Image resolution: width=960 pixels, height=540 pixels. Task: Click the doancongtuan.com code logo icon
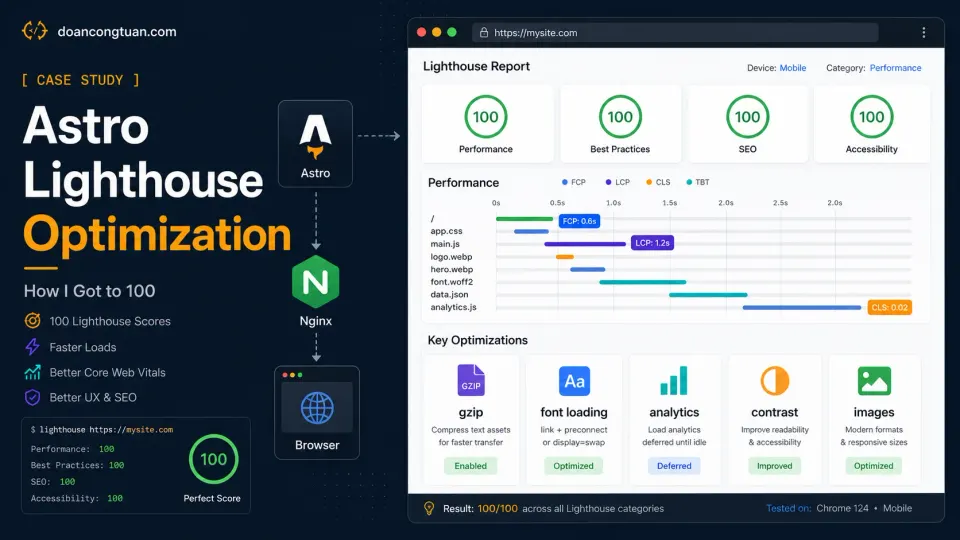[34, 31]
